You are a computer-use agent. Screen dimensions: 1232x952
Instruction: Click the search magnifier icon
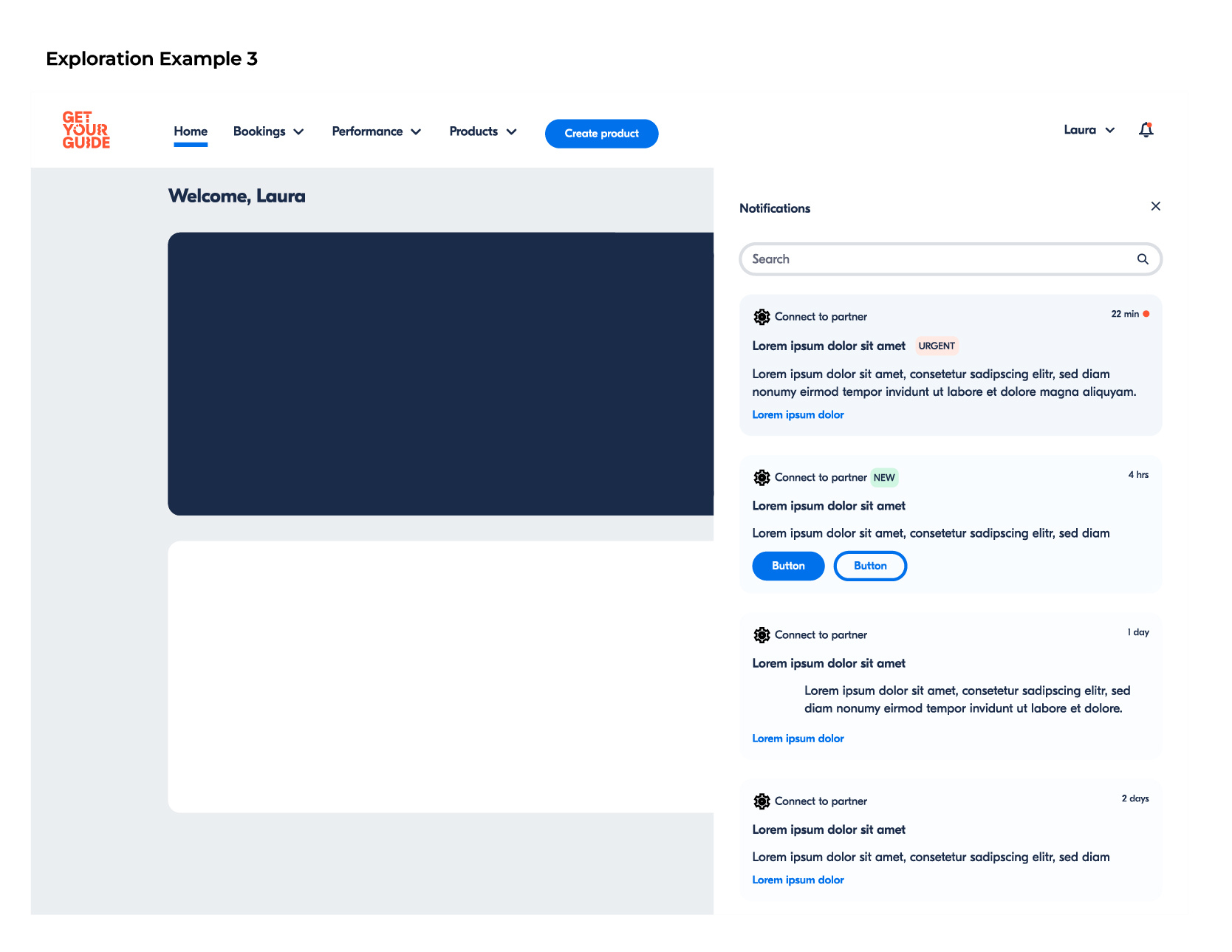(1142, 259)
